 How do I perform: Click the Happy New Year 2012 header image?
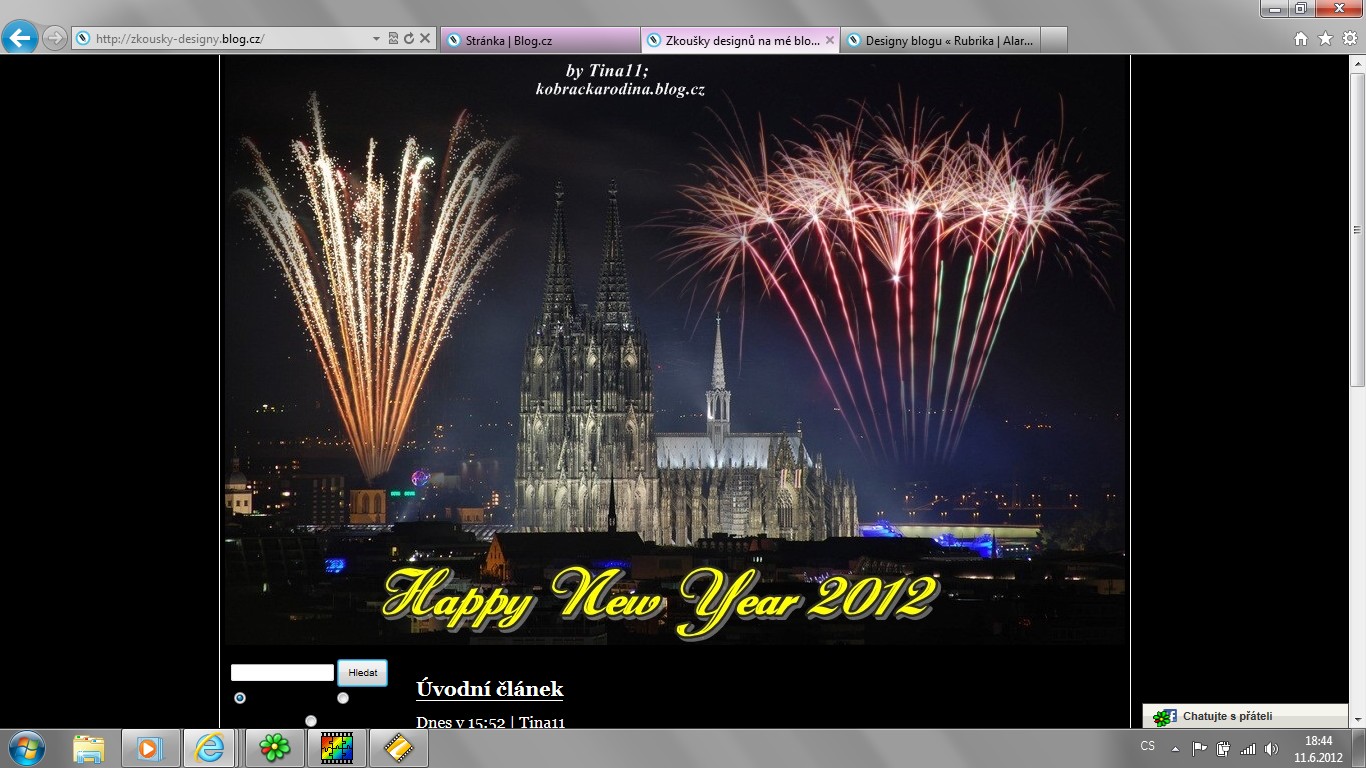(x=675, y=350)
